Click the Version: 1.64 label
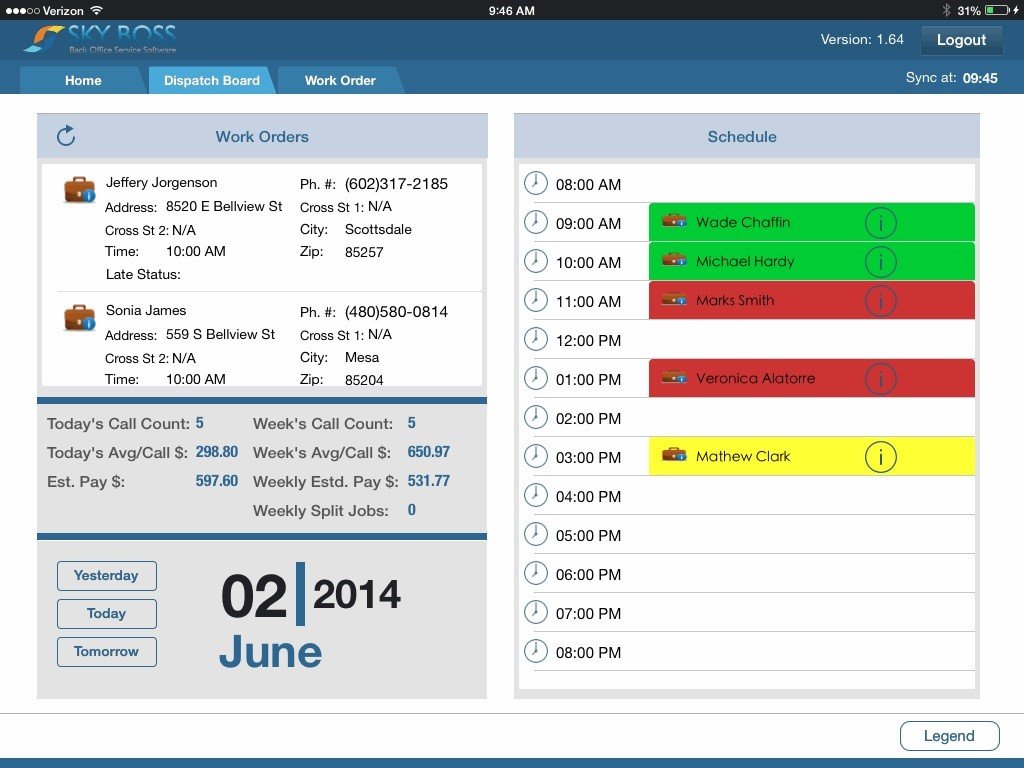The height and width of the screenshot is (768, 1024). pyautogui.click(x=862, y=39)
